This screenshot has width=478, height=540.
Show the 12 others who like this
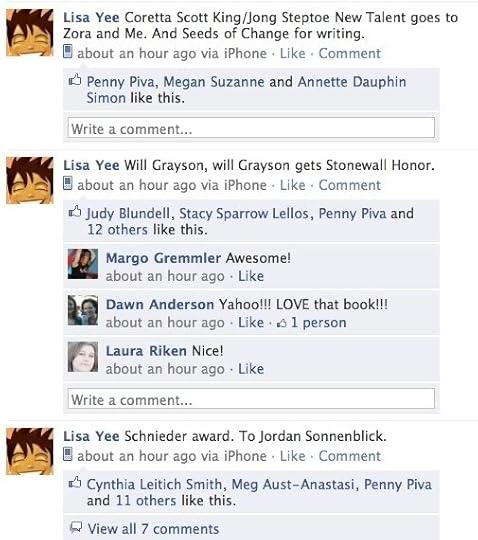(117, 229)
